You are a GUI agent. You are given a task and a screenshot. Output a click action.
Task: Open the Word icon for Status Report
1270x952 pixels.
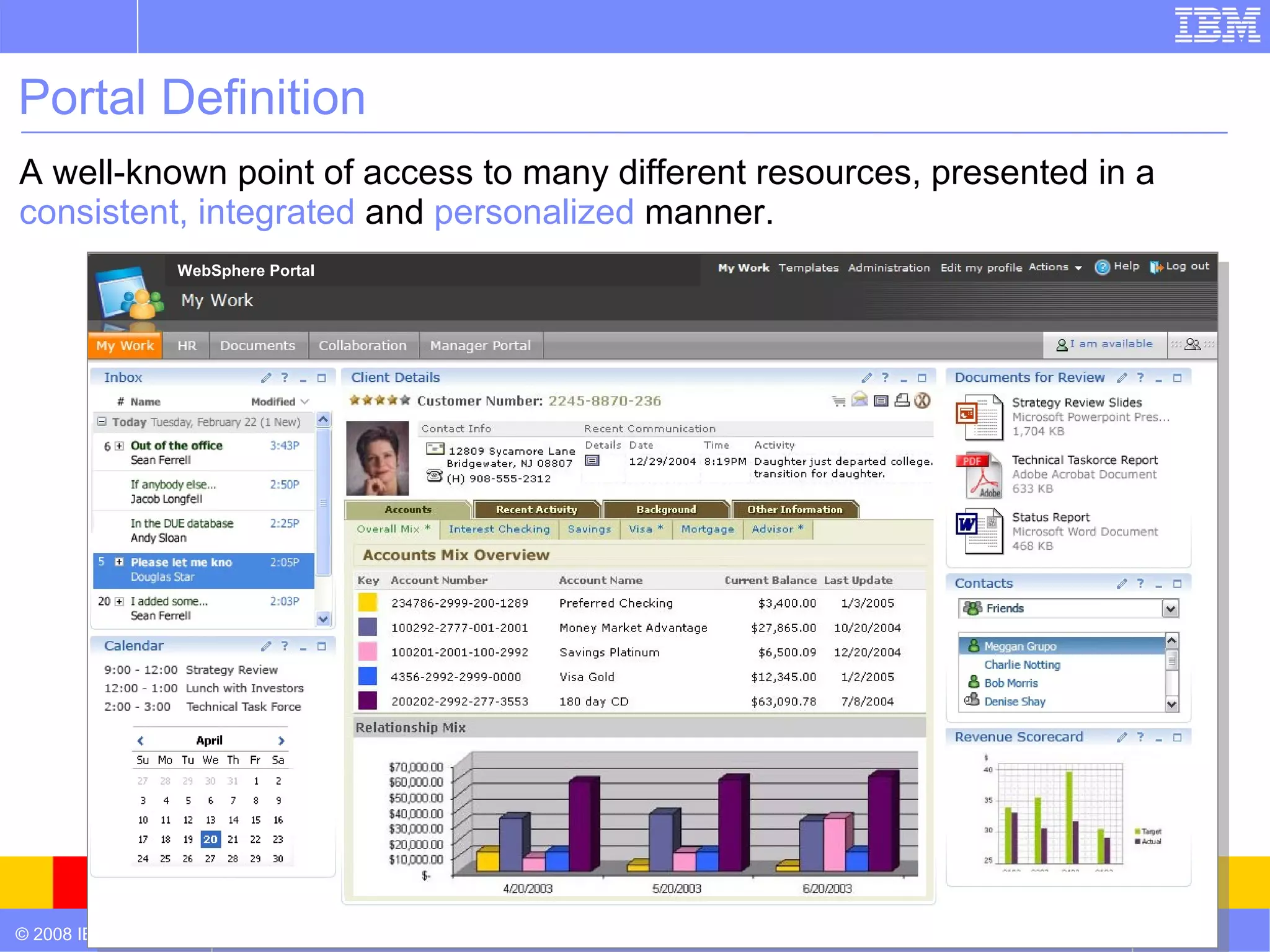pos(979,531)
